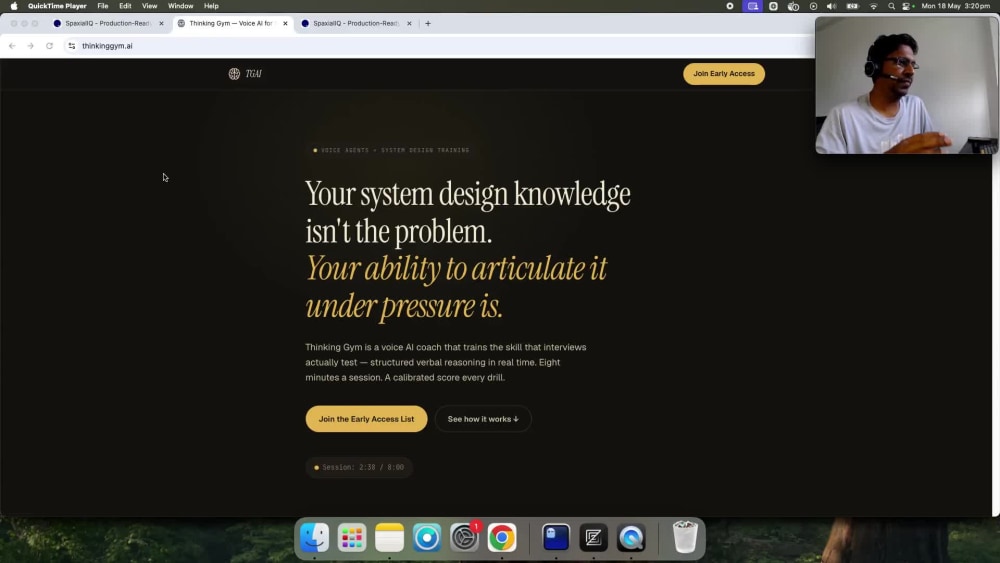
Task: Open the Wi-Fi menu
Action: 873,6
